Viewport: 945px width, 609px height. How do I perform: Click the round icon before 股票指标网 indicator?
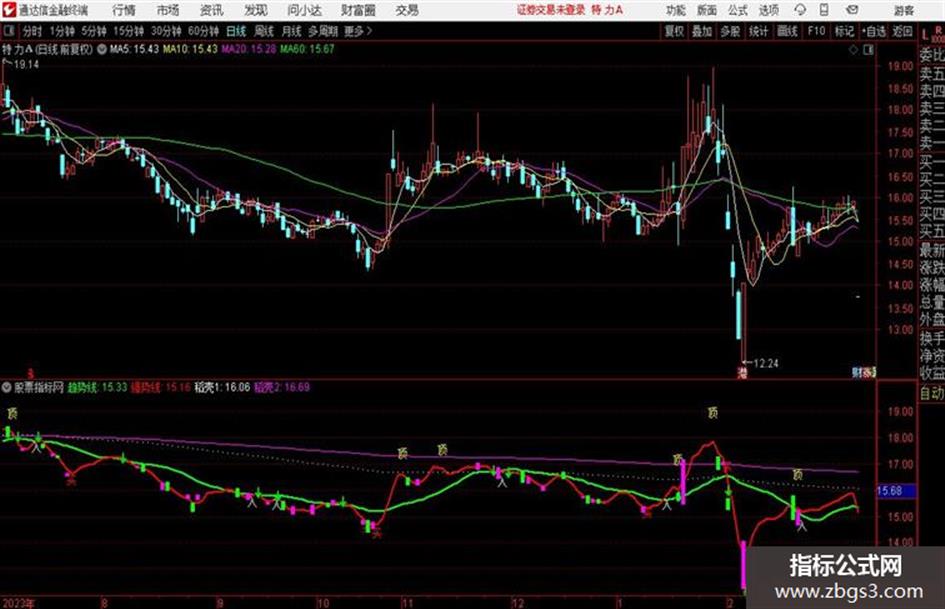pos(7,387)
